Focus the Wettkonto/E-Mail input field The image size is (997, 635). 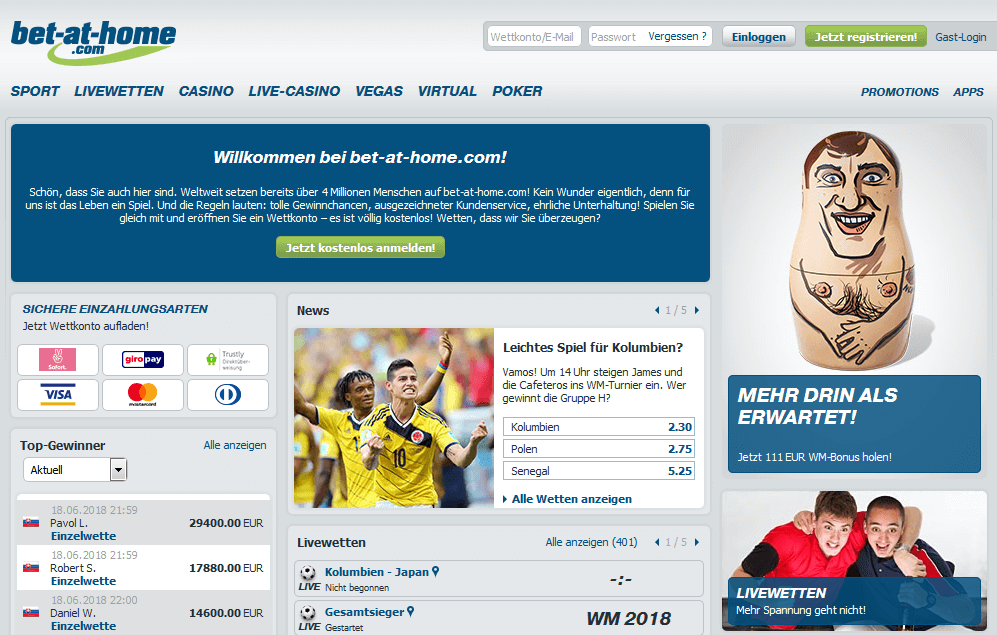tap(534, 37)
